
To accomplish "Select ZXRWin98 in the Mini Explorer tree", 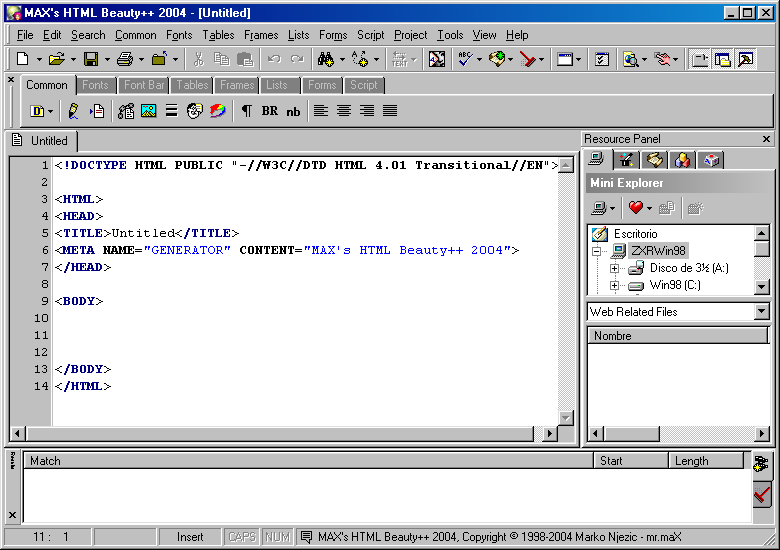I will click(x=658, y=251).
